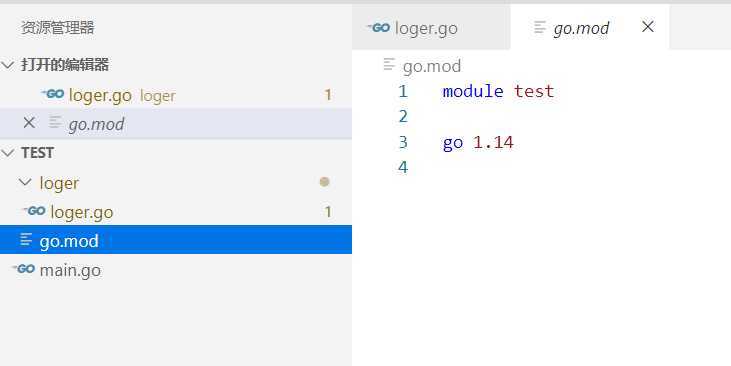Close go.mod in the open editors list
This screenshot has height=366, width=731.
(29, 123)
